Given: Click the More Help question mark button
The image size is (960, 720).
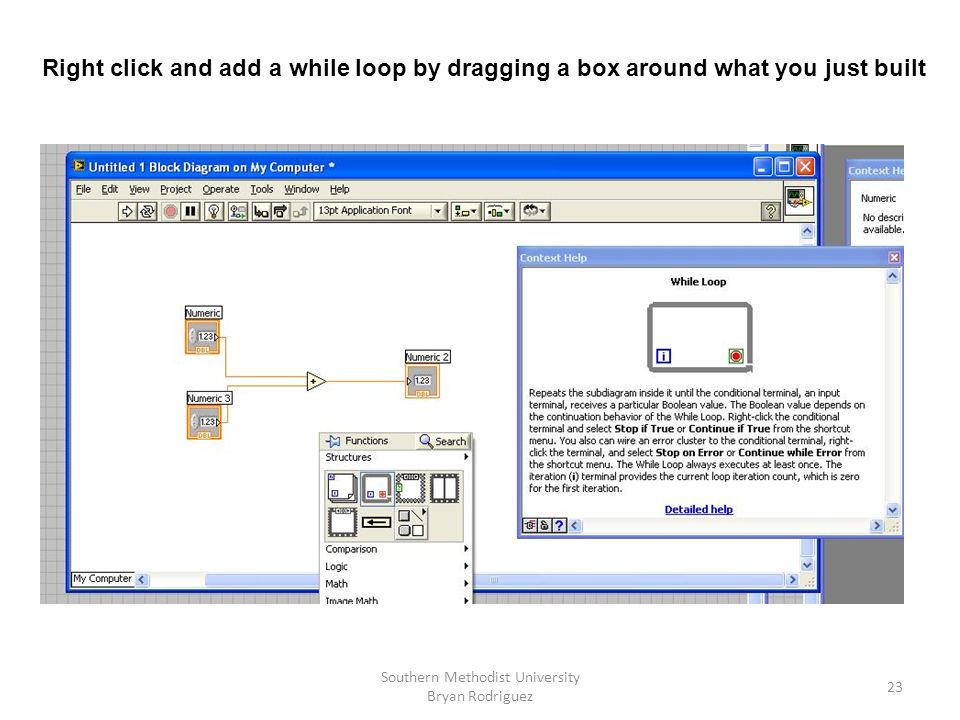Looking at the screenshot, I should pyautogui.click(x=559, y=525).
